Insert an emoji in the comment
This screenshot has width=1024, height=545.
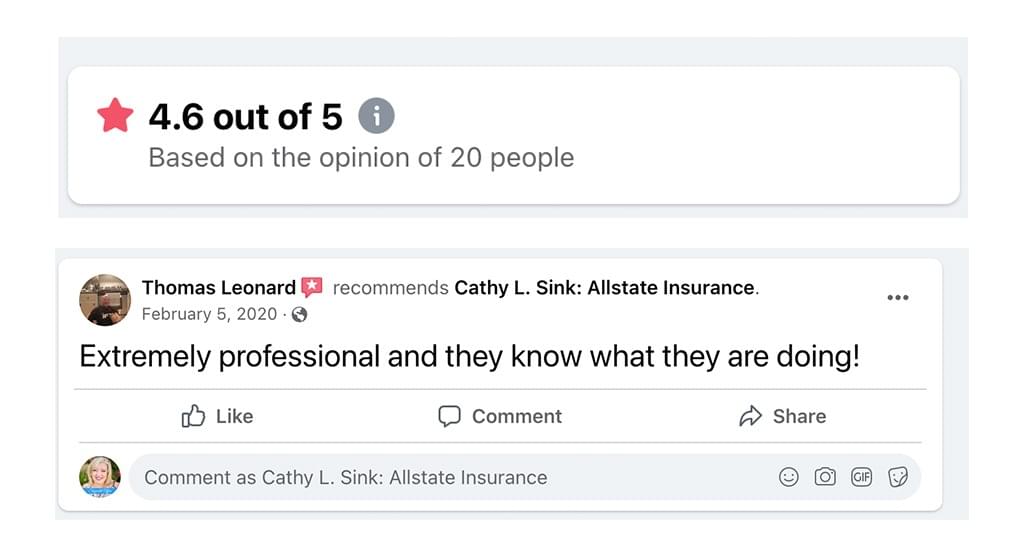pyautogui.click(x=789, y=477)
